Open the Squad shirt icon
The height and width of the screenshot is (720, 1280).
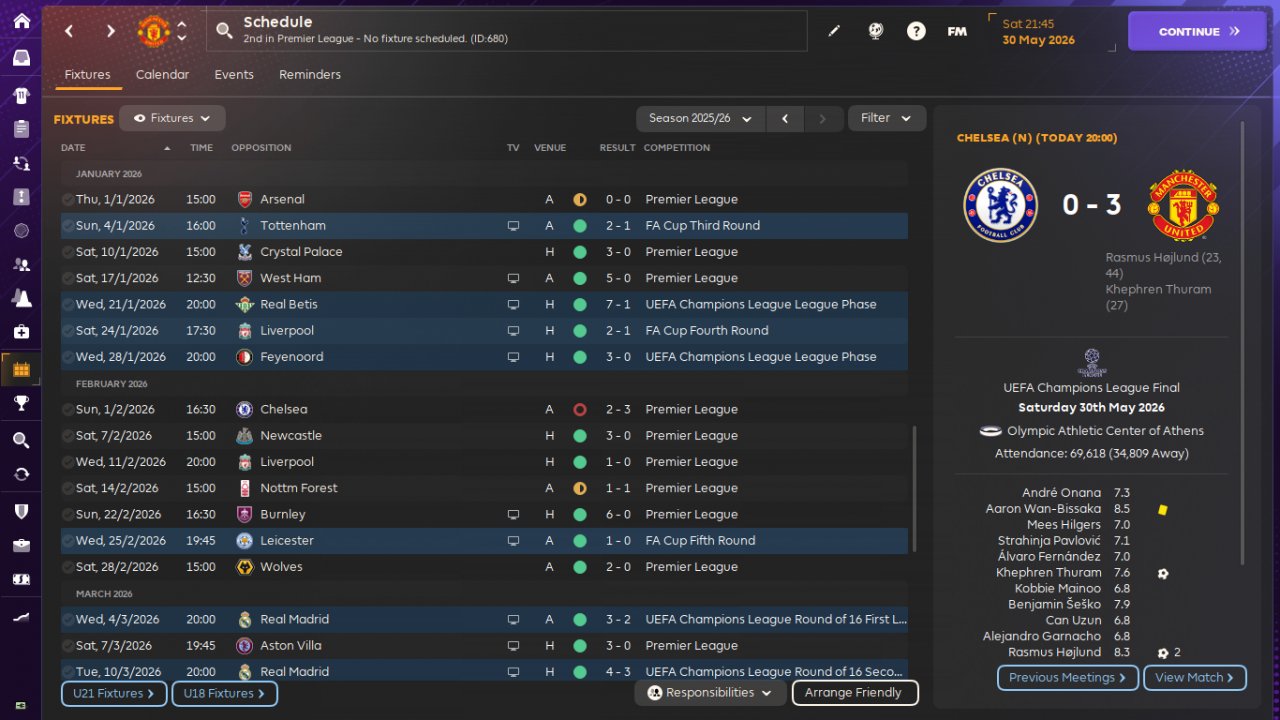point(21,95)
